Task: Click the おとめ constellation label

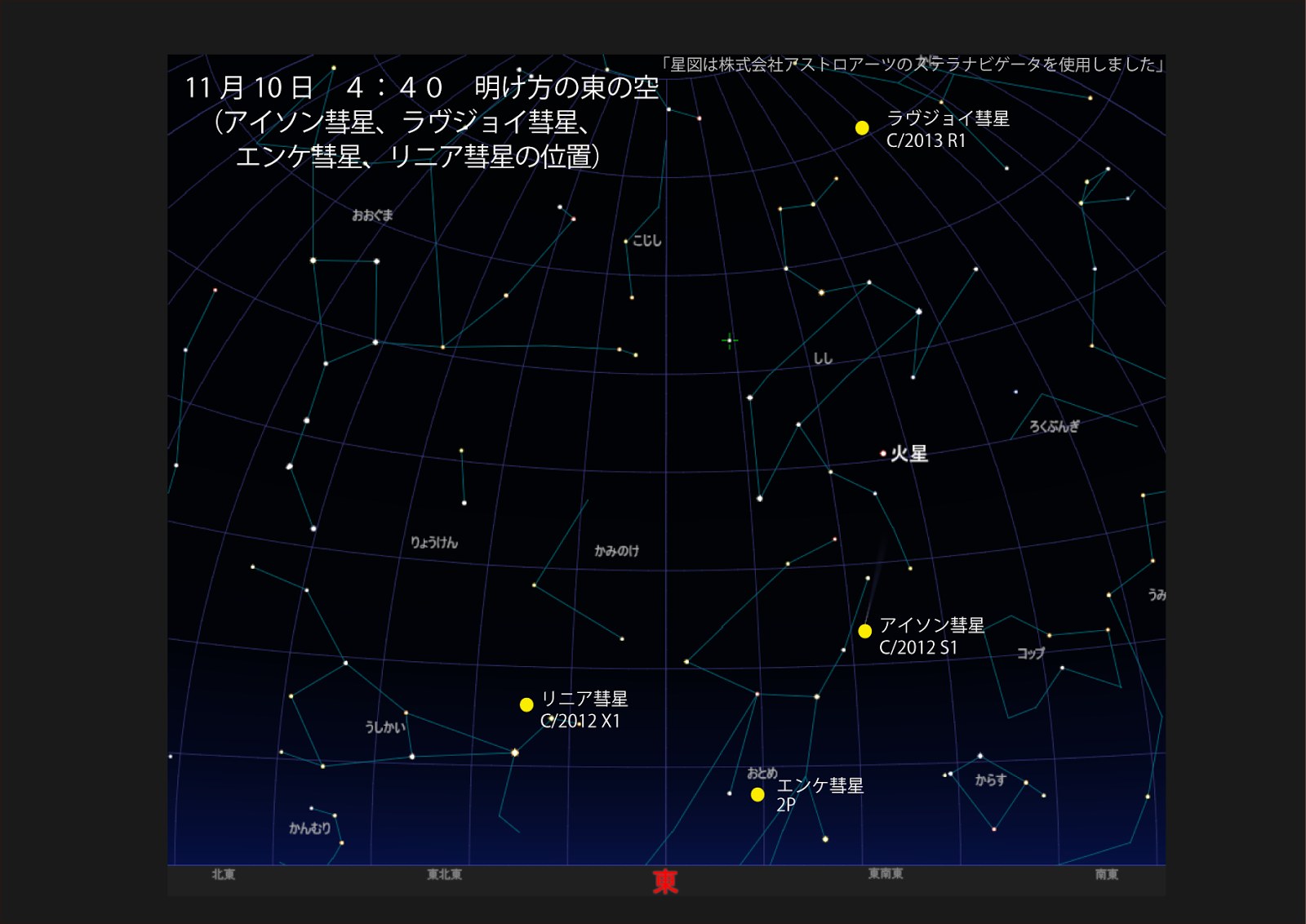Action: [762, 773]
